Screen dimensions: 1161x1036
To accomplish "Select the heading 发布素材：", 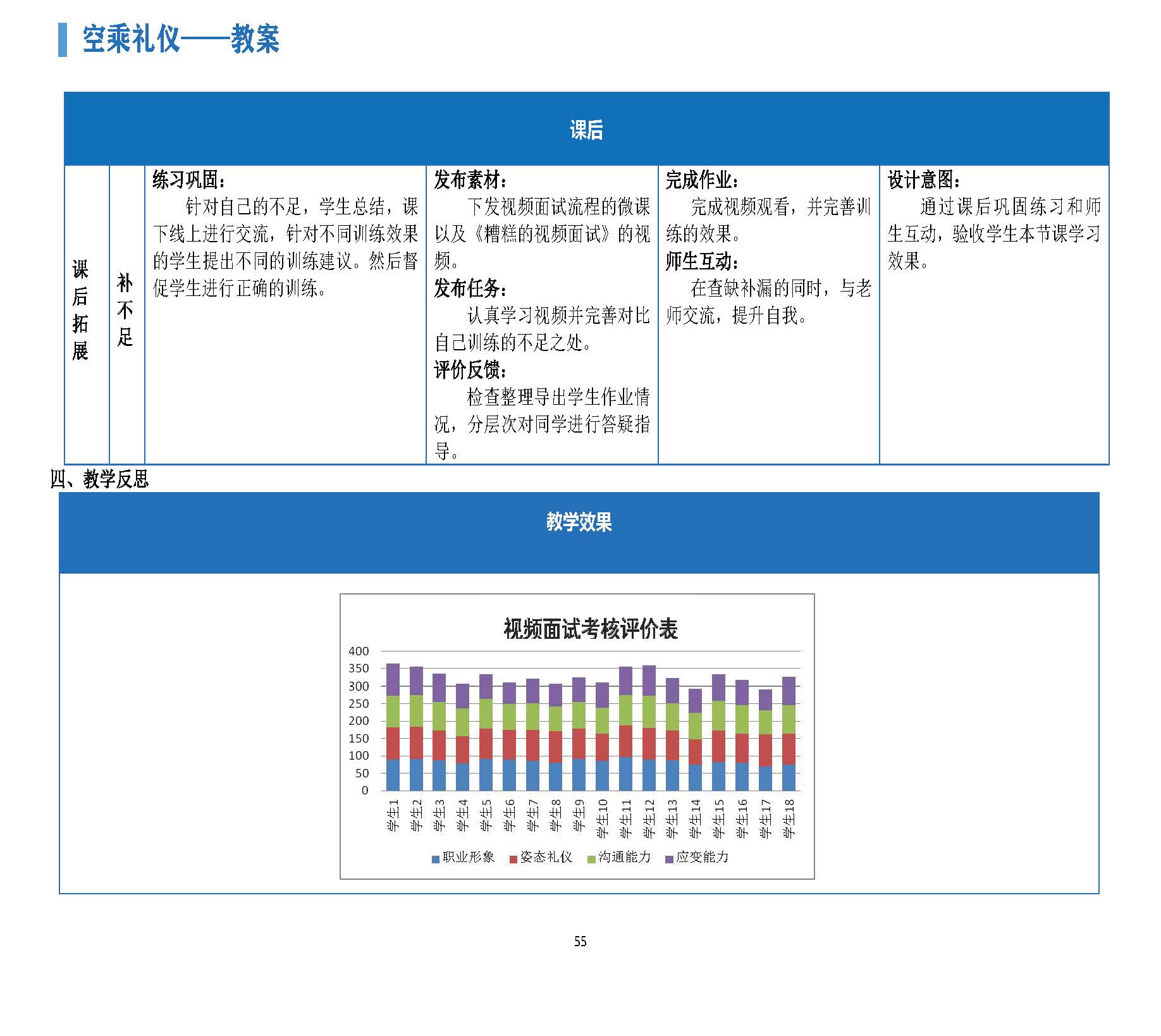I will click(x=470, y=180).
